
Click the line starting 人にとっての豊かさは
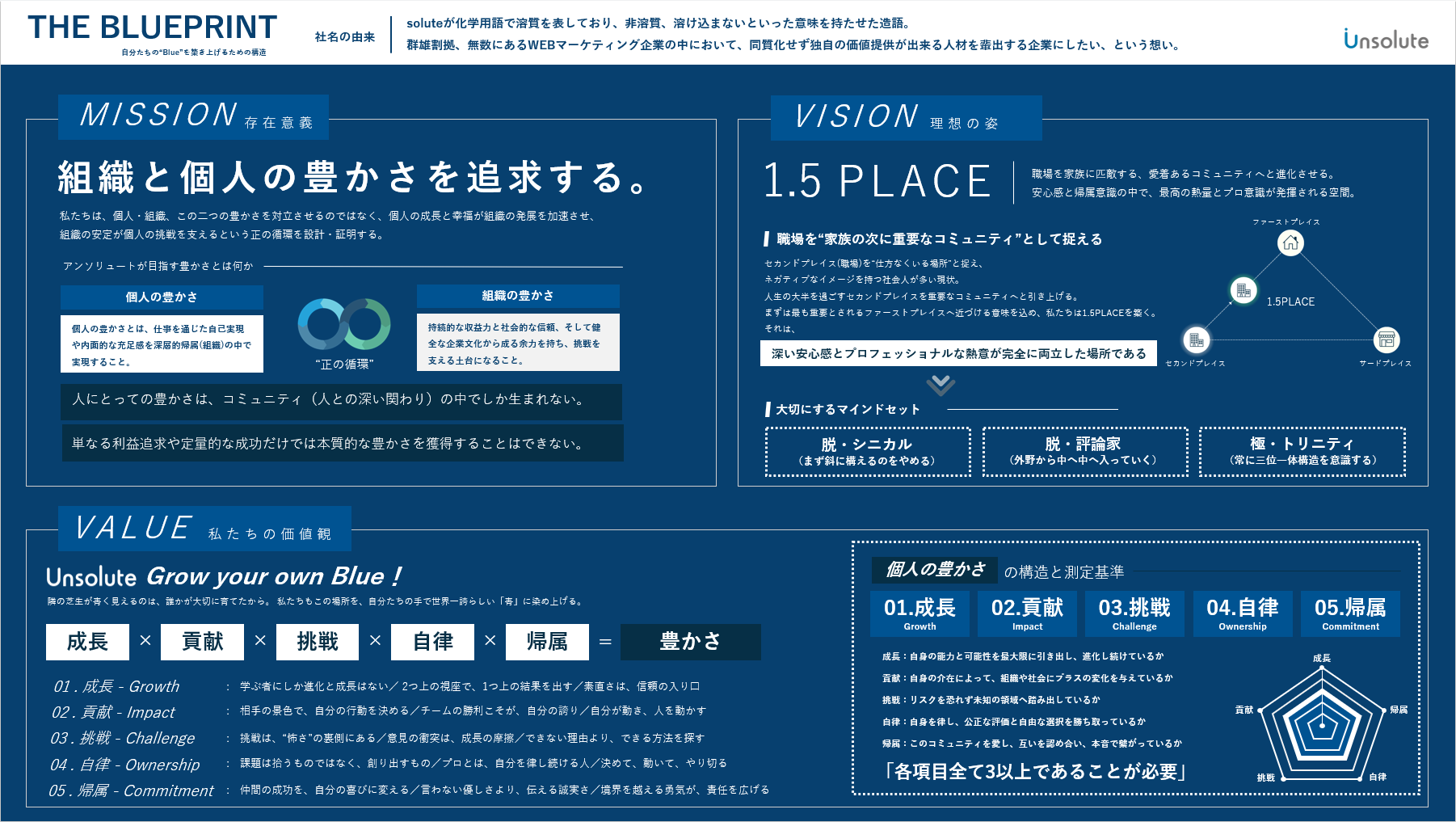341,401
